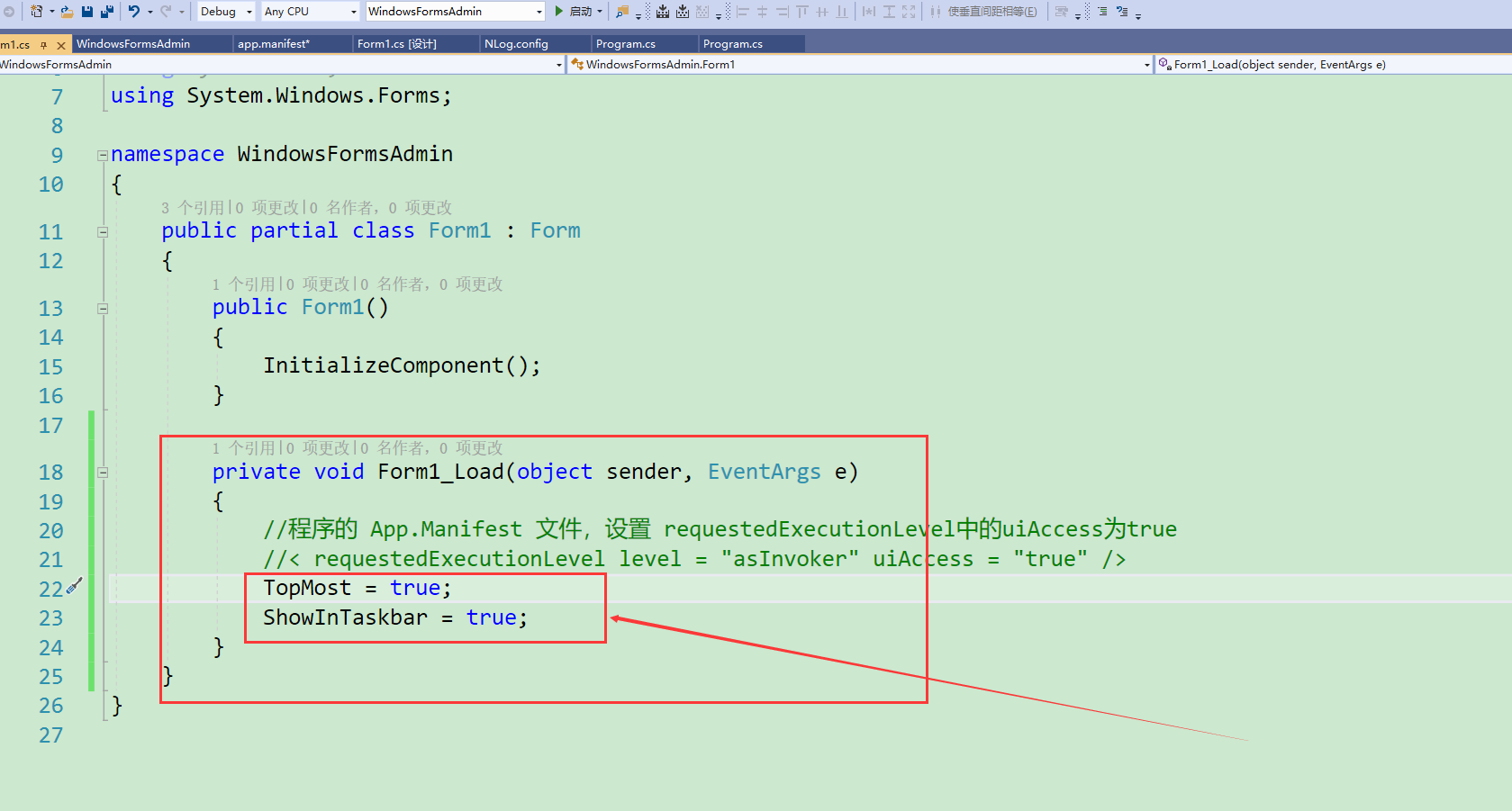This screenshot has width=1512, height=811.
Task: Click the 使垂直间距相等 toolbar button
Action: tap(984, 12)
